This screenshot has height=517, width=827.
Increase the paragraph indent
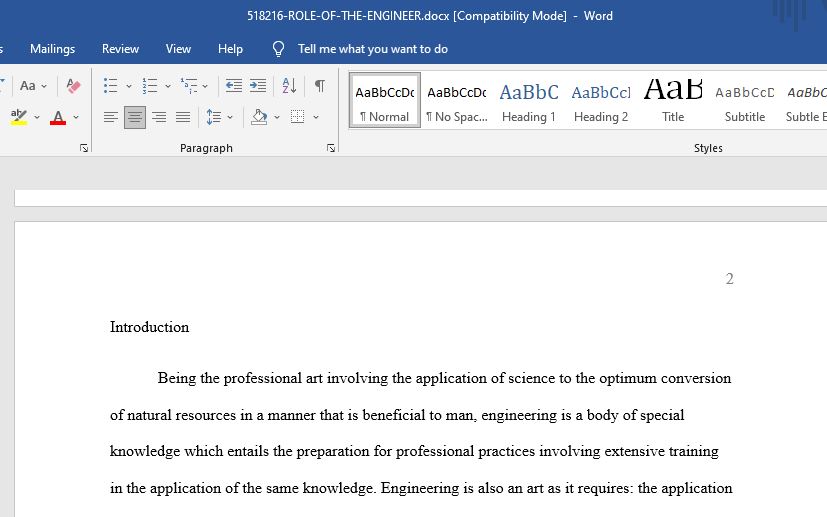pyautogui.click(x=258, y=85)
